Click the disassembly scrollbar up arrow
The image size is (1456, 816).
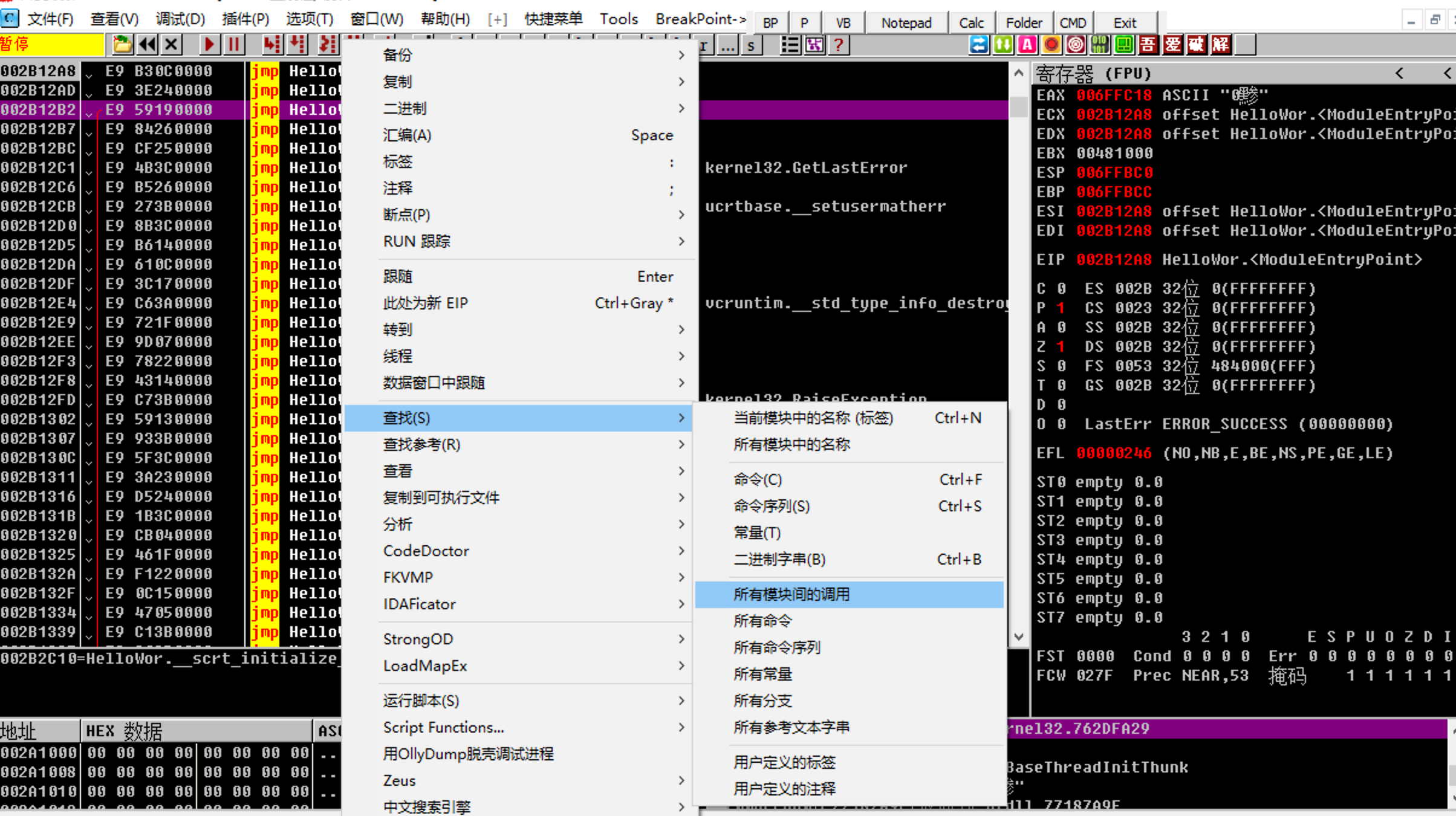pyautogui.click(x=1019, y=73)
